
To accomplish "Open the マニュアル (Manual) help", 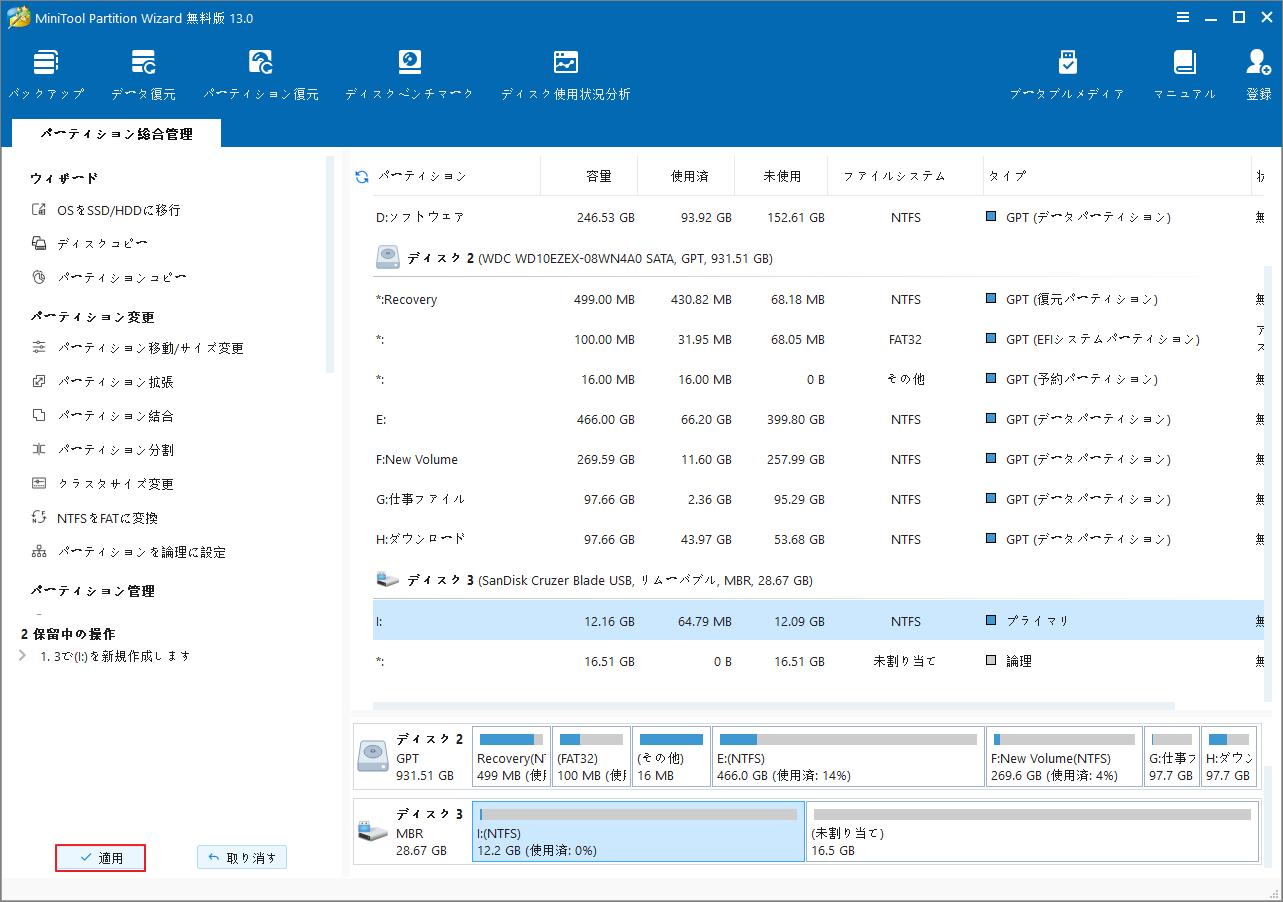I will [1184, 72].
